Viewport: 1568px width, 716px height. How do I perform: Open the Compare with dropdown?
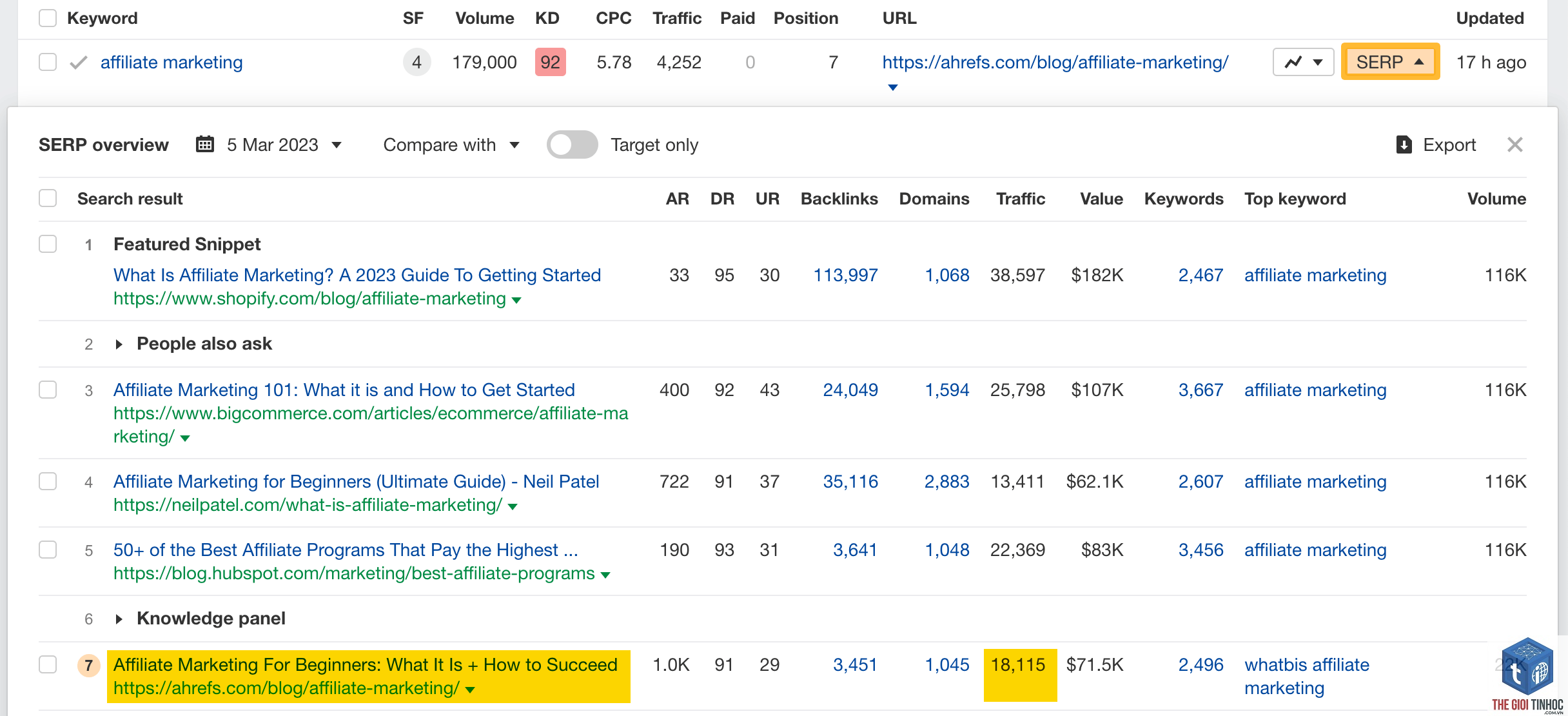tap(451, 144)
